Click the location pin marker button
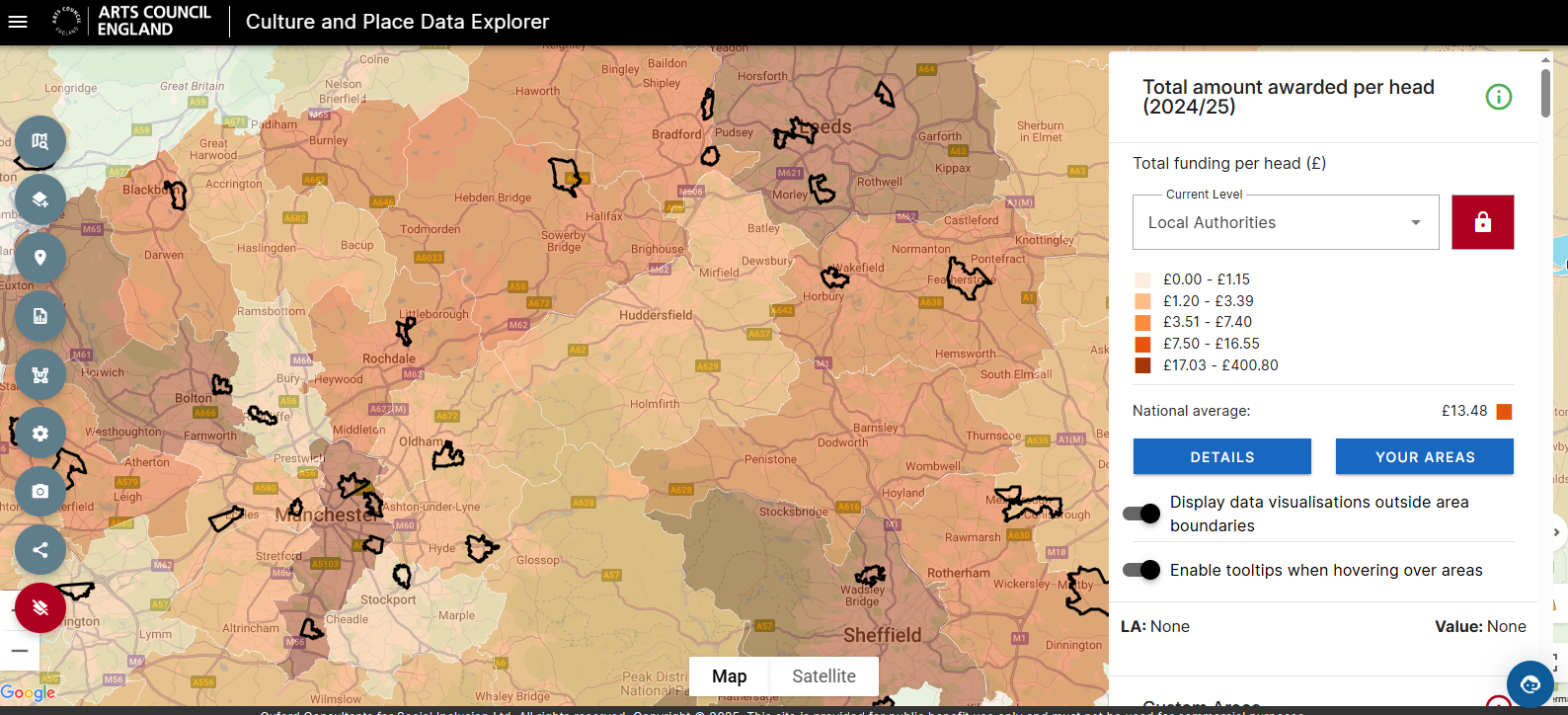This screenshot has height=715, width=1568. coord(40,258)
